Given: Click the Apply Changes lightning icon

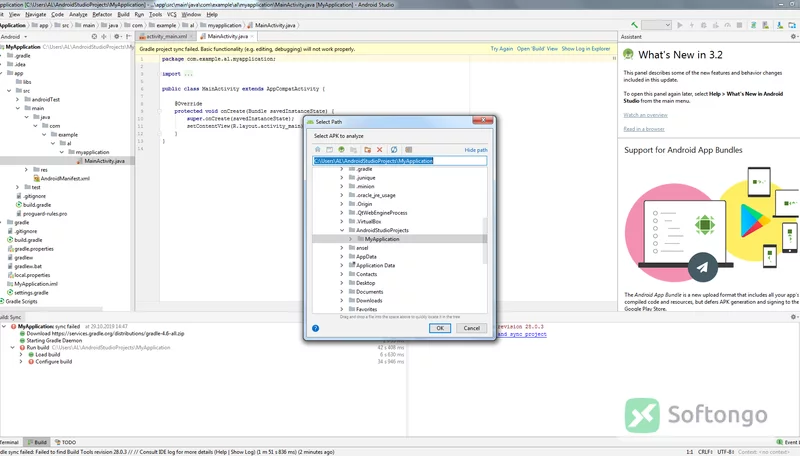Looking at the screenshot, I should tap(692, 25).
